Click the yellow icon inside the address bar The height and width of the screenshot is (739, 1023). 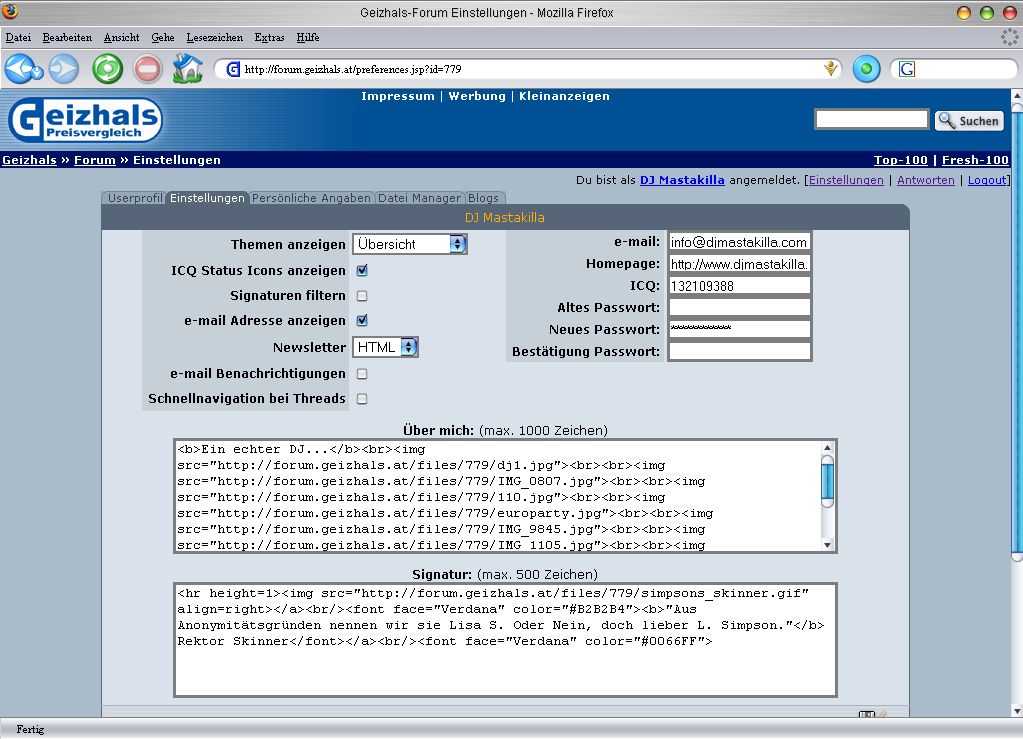831,68
